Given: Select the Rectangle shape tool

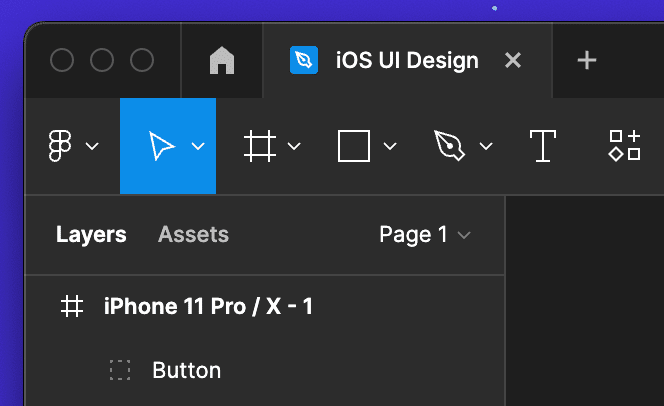Looking at the screenshot, I should 354,146.
